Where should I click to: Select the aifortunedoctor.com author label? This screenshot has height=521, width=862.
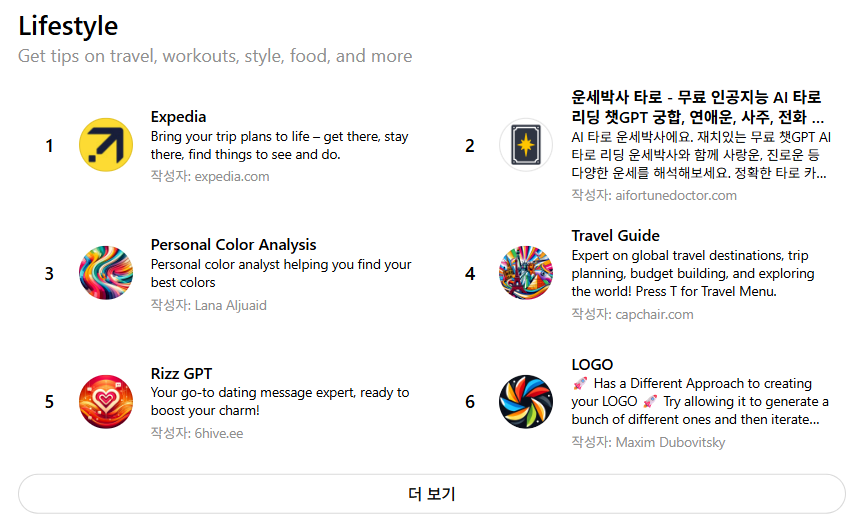654,195
